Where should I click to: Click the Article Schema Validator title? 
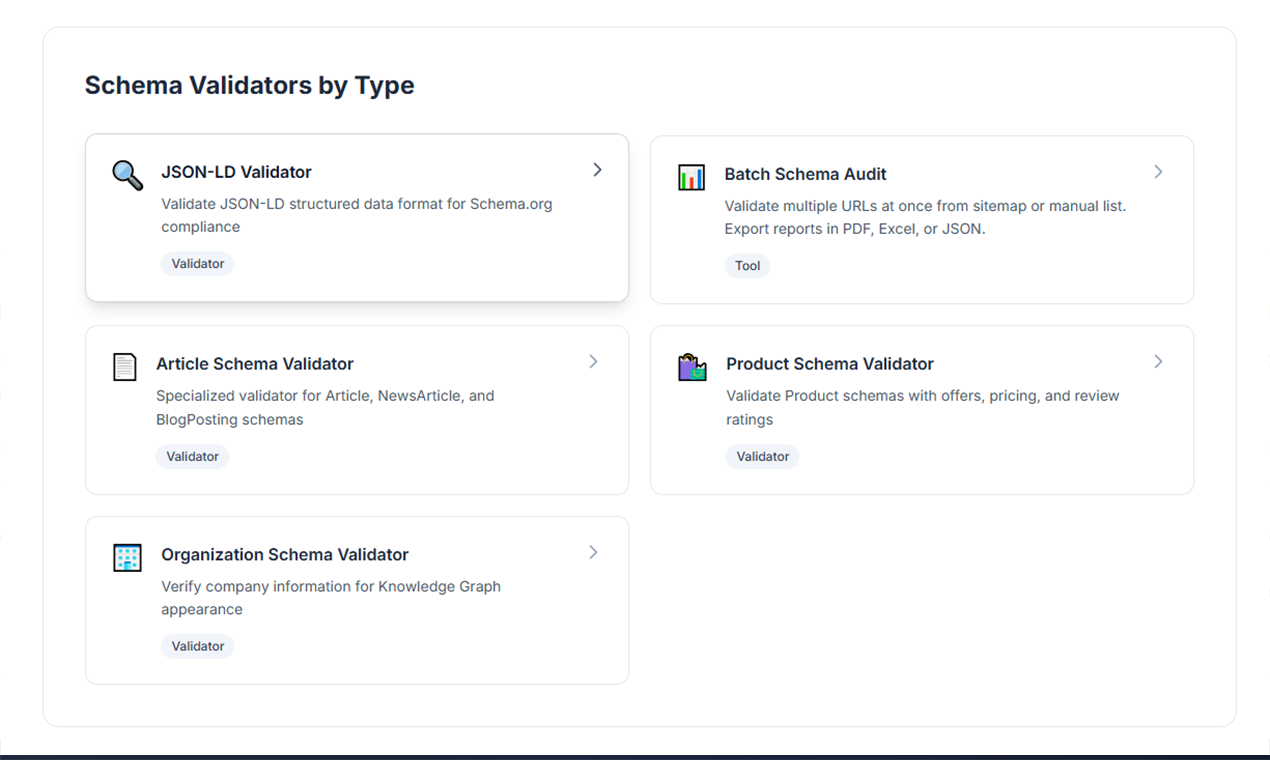point(254,364)
